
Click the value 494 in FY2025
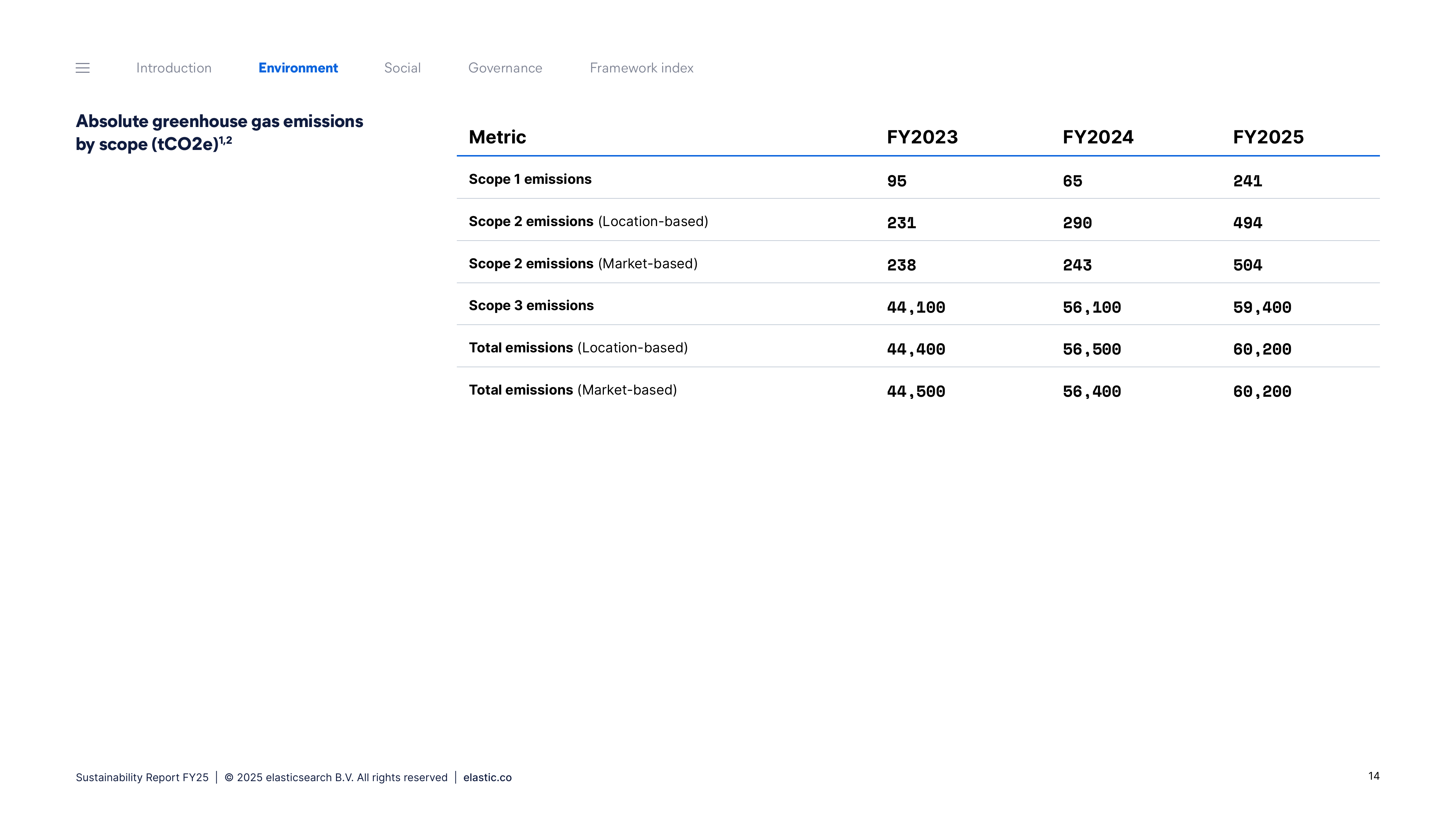[x=1247, y=223]
